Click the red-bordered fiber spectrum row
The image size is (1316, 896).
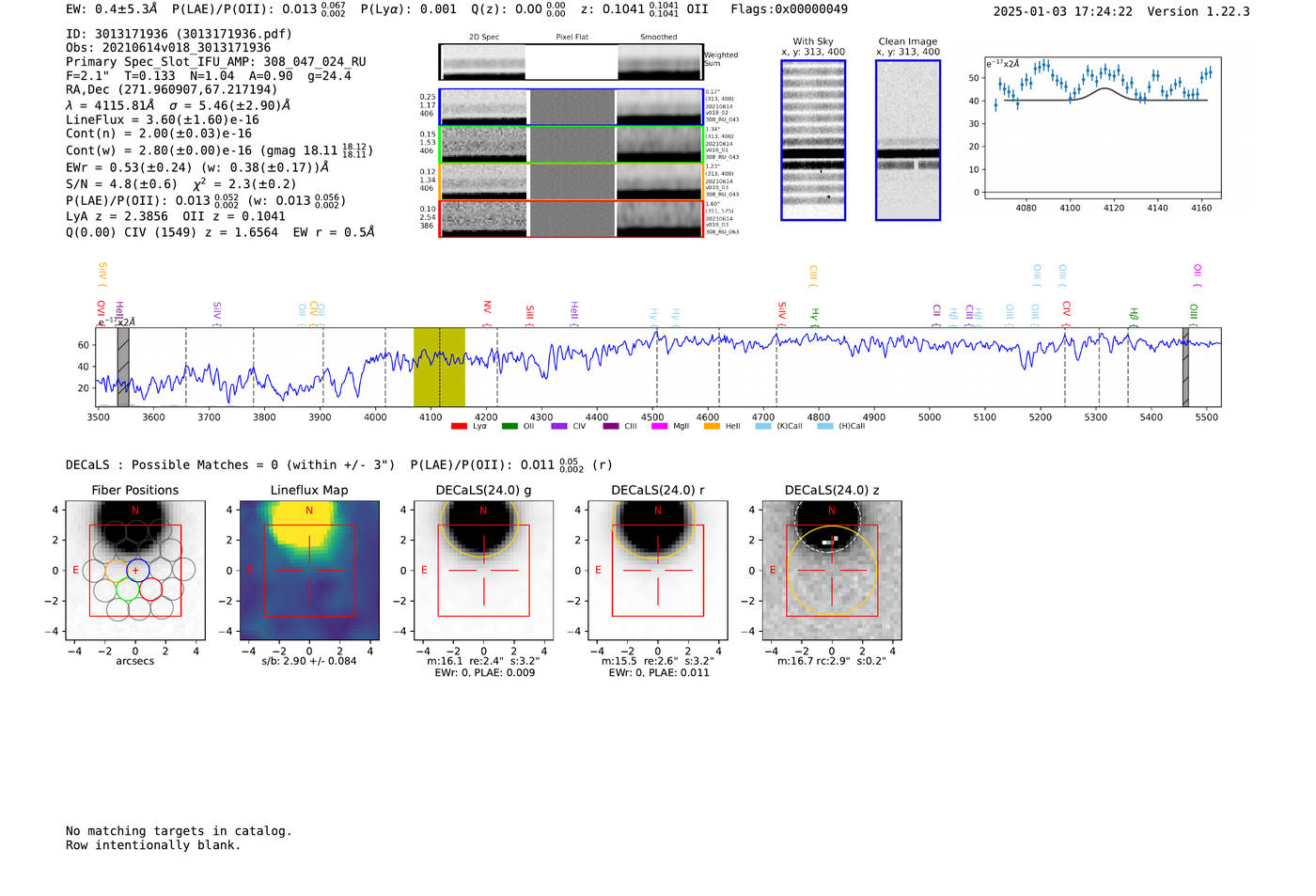click(x=571, y=218)
